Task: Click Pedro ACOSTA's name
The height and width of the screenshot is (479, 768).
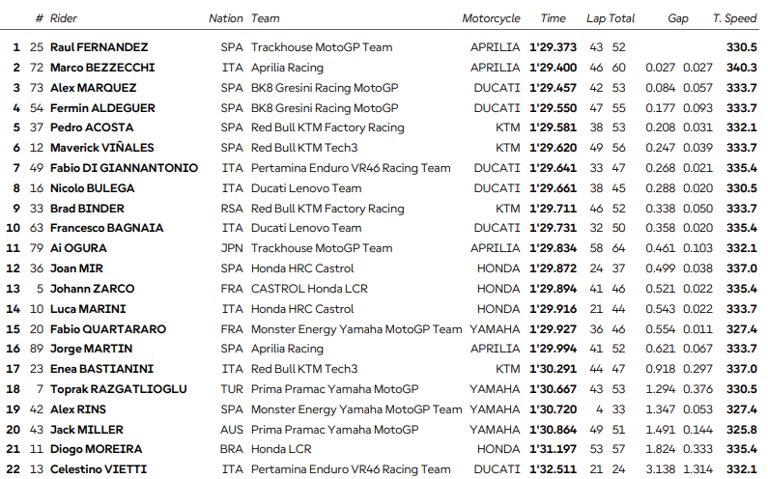Action: 91,127
